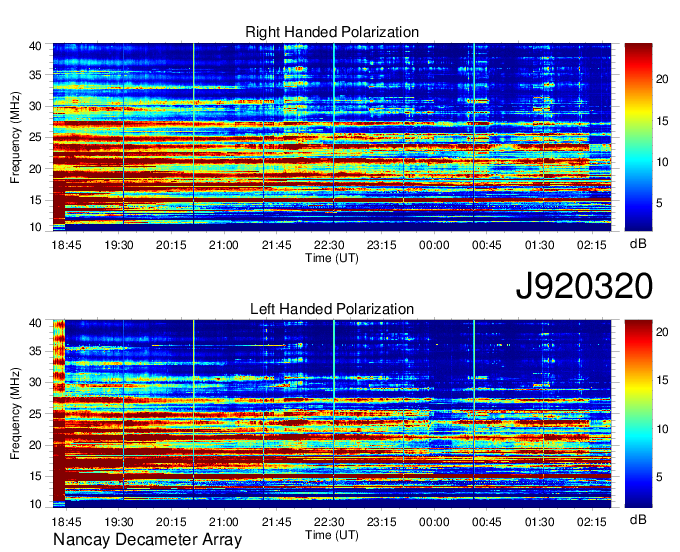Click 21:45 tick on Right Handed time axis
Screen dimensions: 680x552
(x=277, y=245)
